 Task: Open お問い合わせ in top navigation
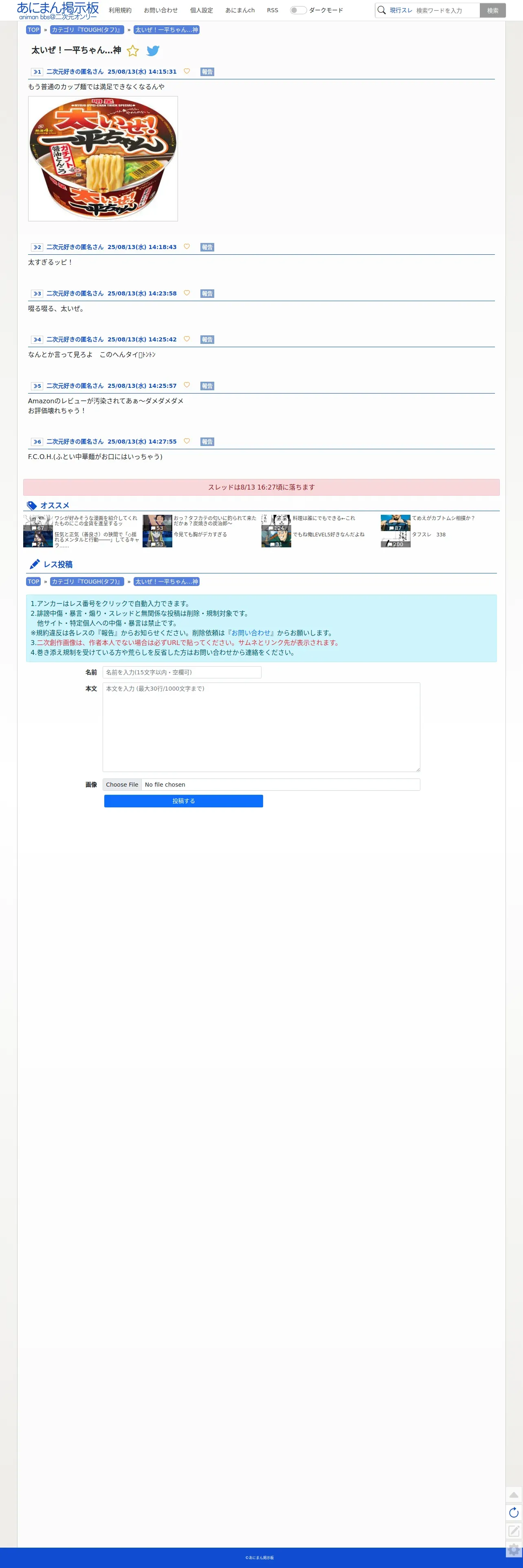click(161, 10)
